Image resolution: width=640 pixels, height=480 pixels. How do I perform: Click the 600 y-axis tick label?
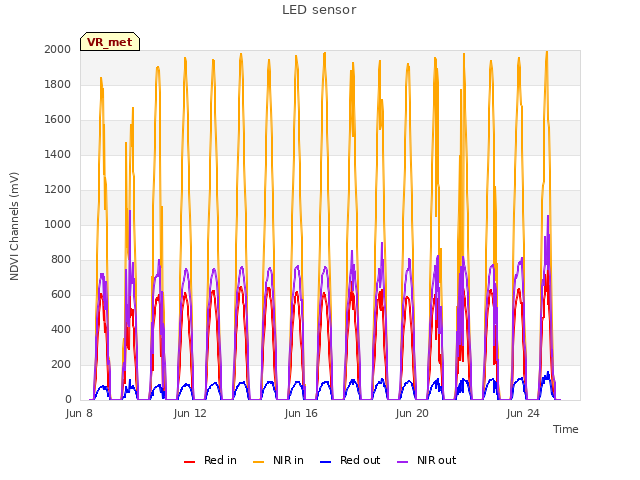point(61,295)
